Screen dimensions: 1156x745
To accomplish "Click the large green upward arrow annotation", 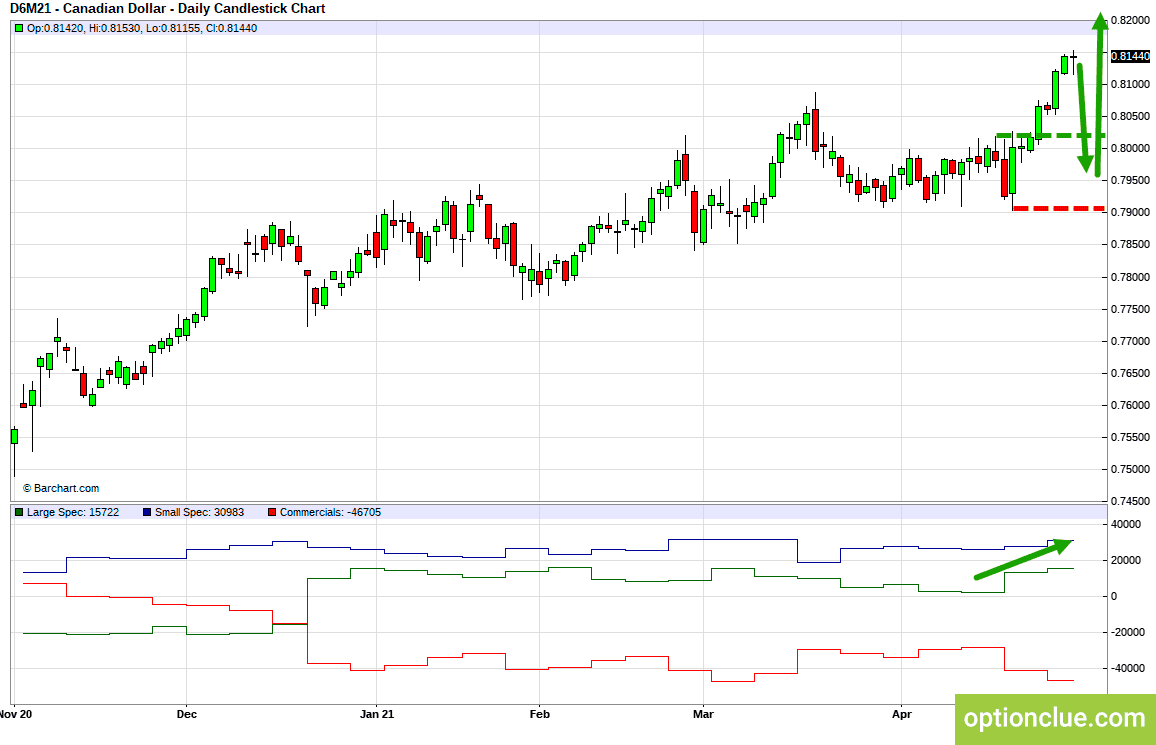I will point(1099,94).
